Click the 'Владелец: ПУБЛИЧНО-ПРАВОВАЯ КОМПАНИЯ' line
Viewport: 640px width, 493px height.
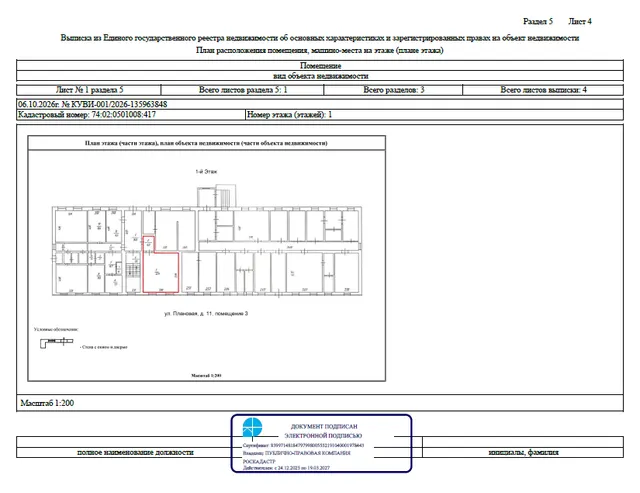(x=296, y=453)
